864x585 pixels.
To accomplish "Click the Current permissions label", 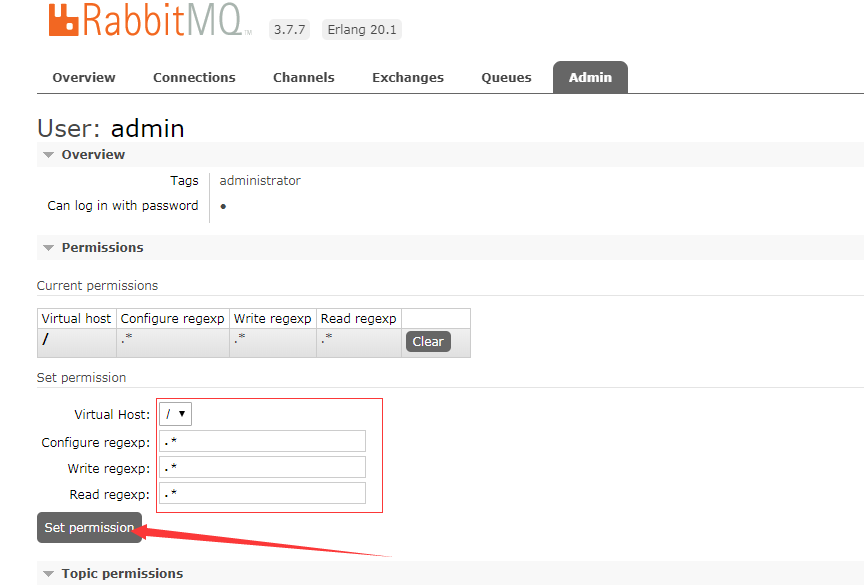I will pos(98,286).
